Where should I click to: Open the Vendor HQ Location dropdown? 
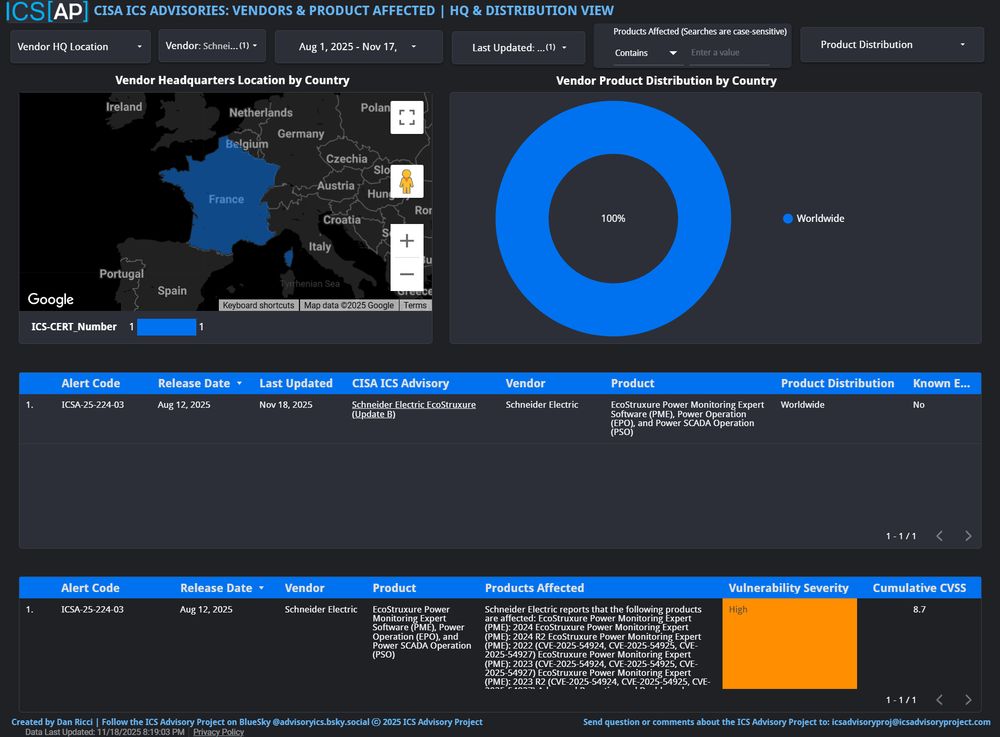click(79, 47)
